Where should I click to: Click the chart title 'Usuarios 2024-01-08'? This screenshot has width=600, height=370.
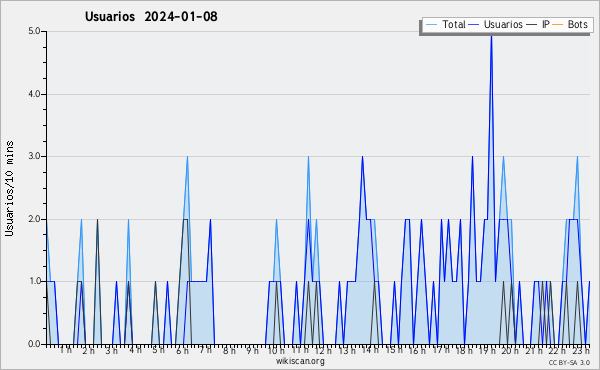pos(151,16)
